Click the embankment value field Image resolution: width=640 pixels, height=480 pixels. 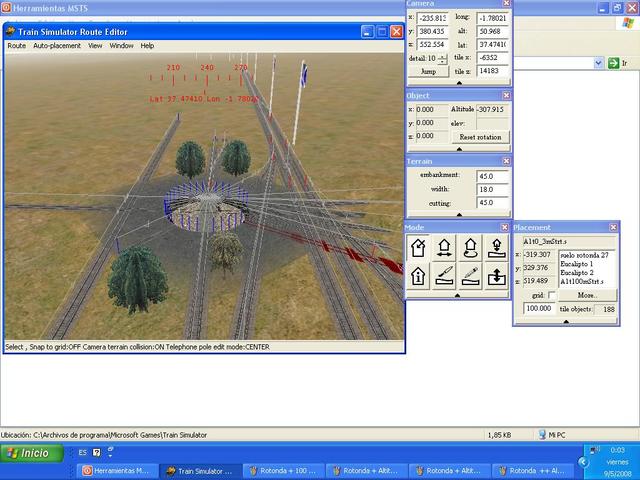click(x=492, y=175)
